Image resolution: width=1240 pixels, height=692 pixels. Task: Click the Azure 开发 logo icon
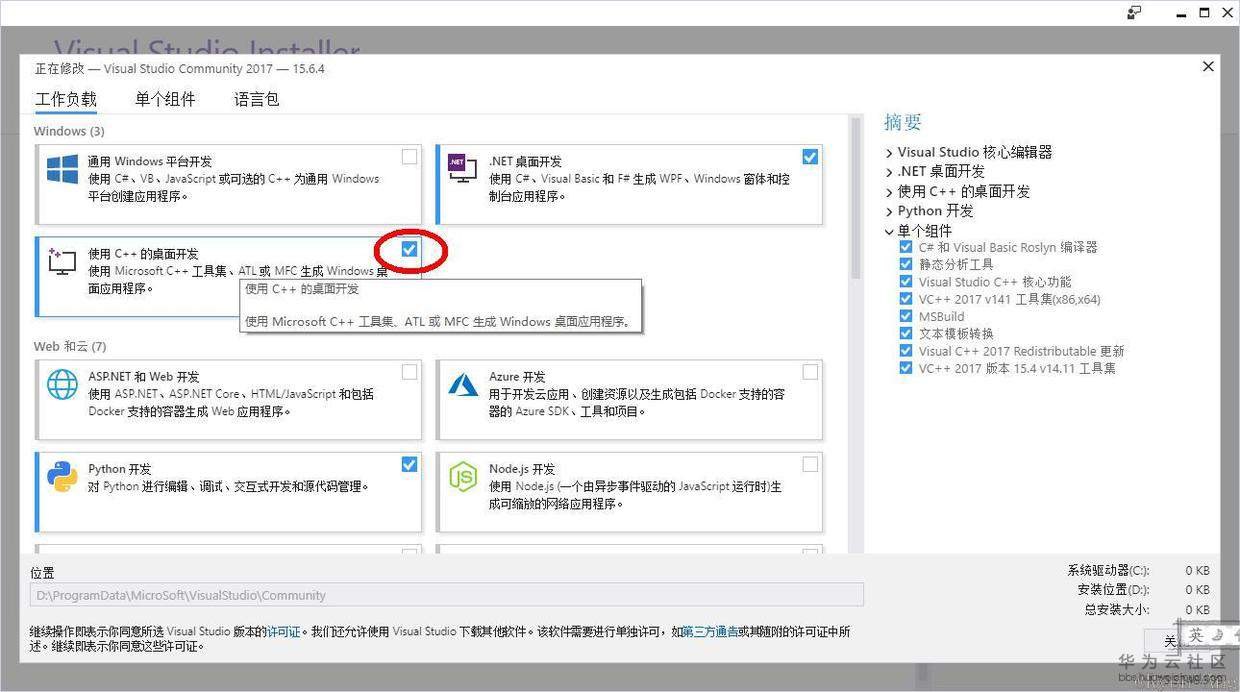coord(462,384)
